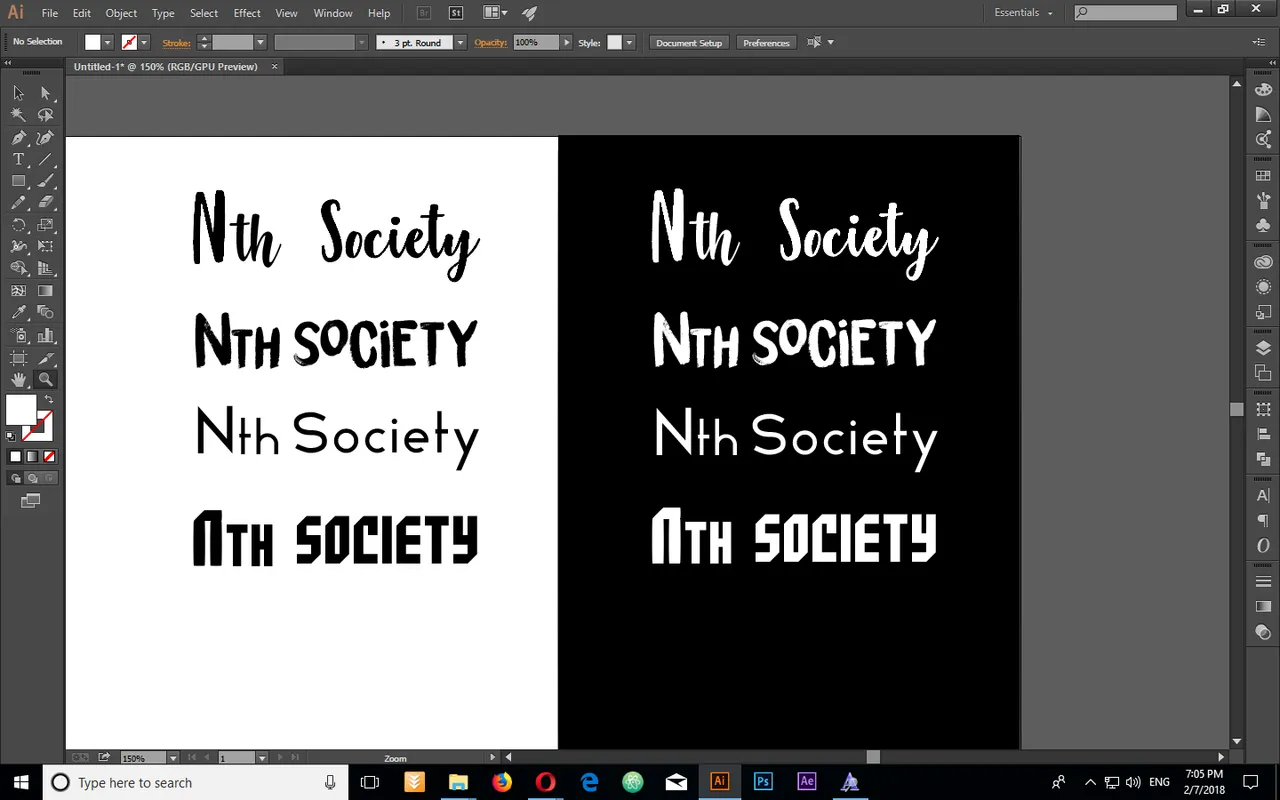Select the Eyedropper tool
Image resolution: width=1280 pixels, height=800 pixels.
(x=18, y=313)
